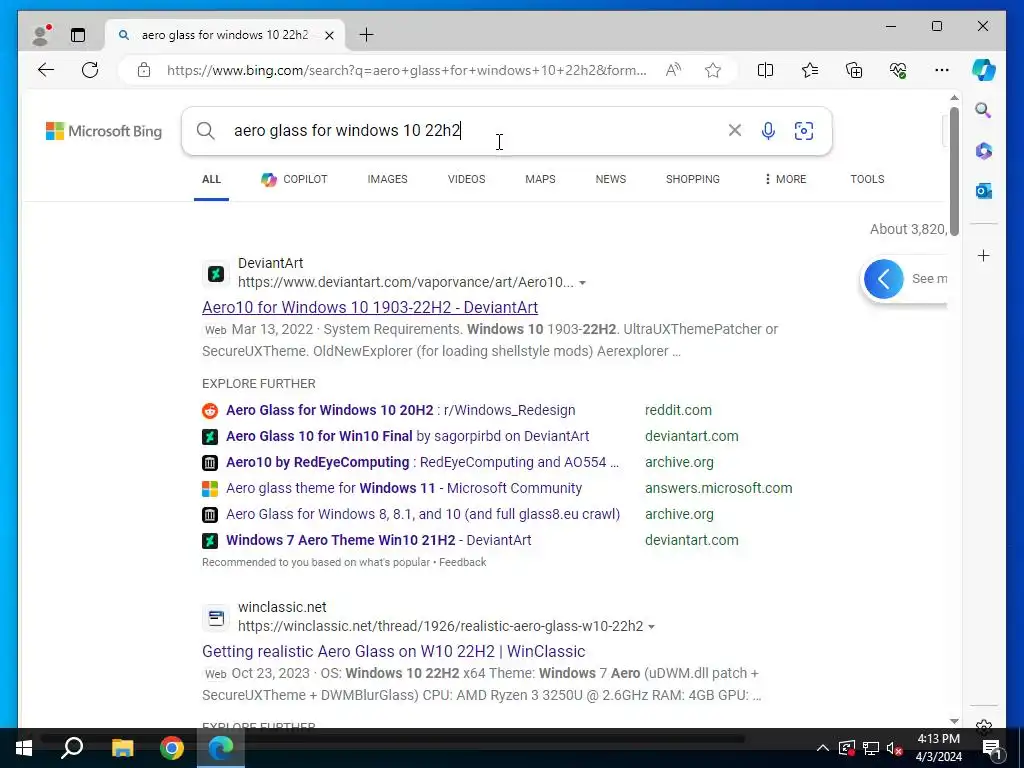Switch to SHOPPING tab
This screenshot has width=1024, height=768.
tap(693, 179)
